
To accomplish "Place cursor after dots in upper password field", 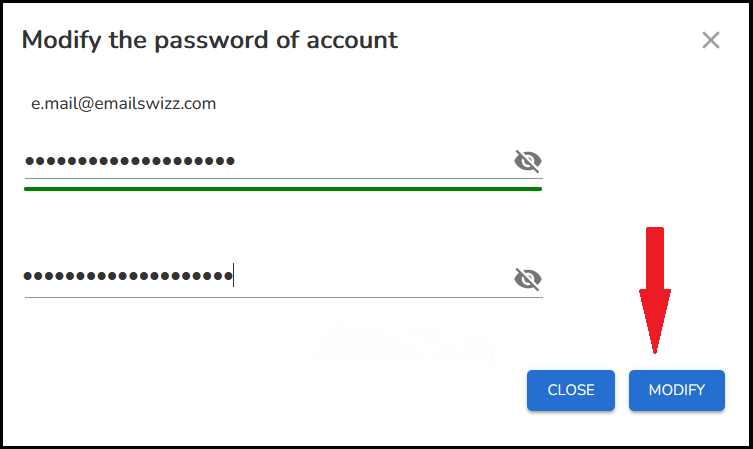I will point(237,161).
